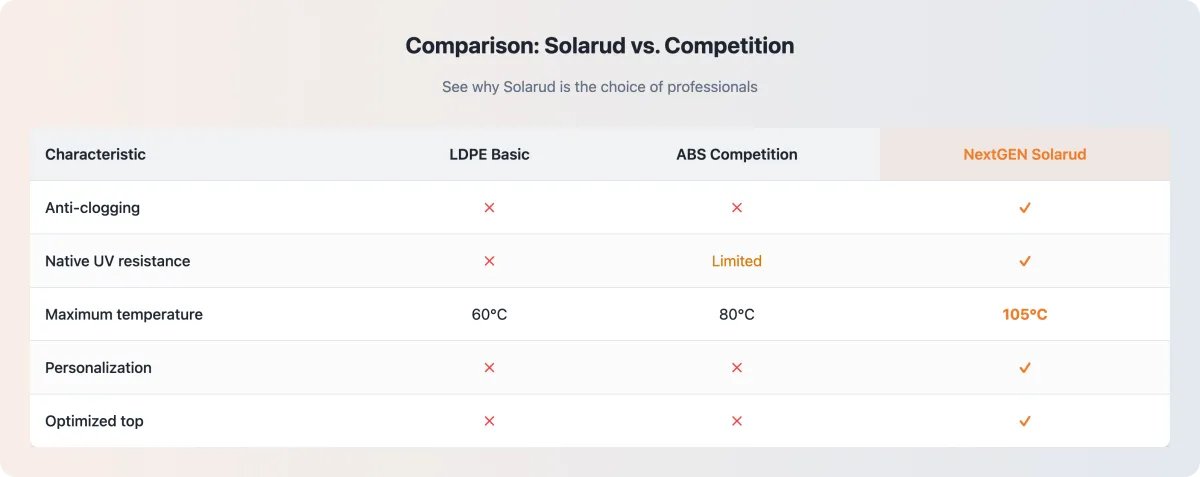Click the UV resistance checkmark for NextGEN Solarud

(x=1025, y=261)
